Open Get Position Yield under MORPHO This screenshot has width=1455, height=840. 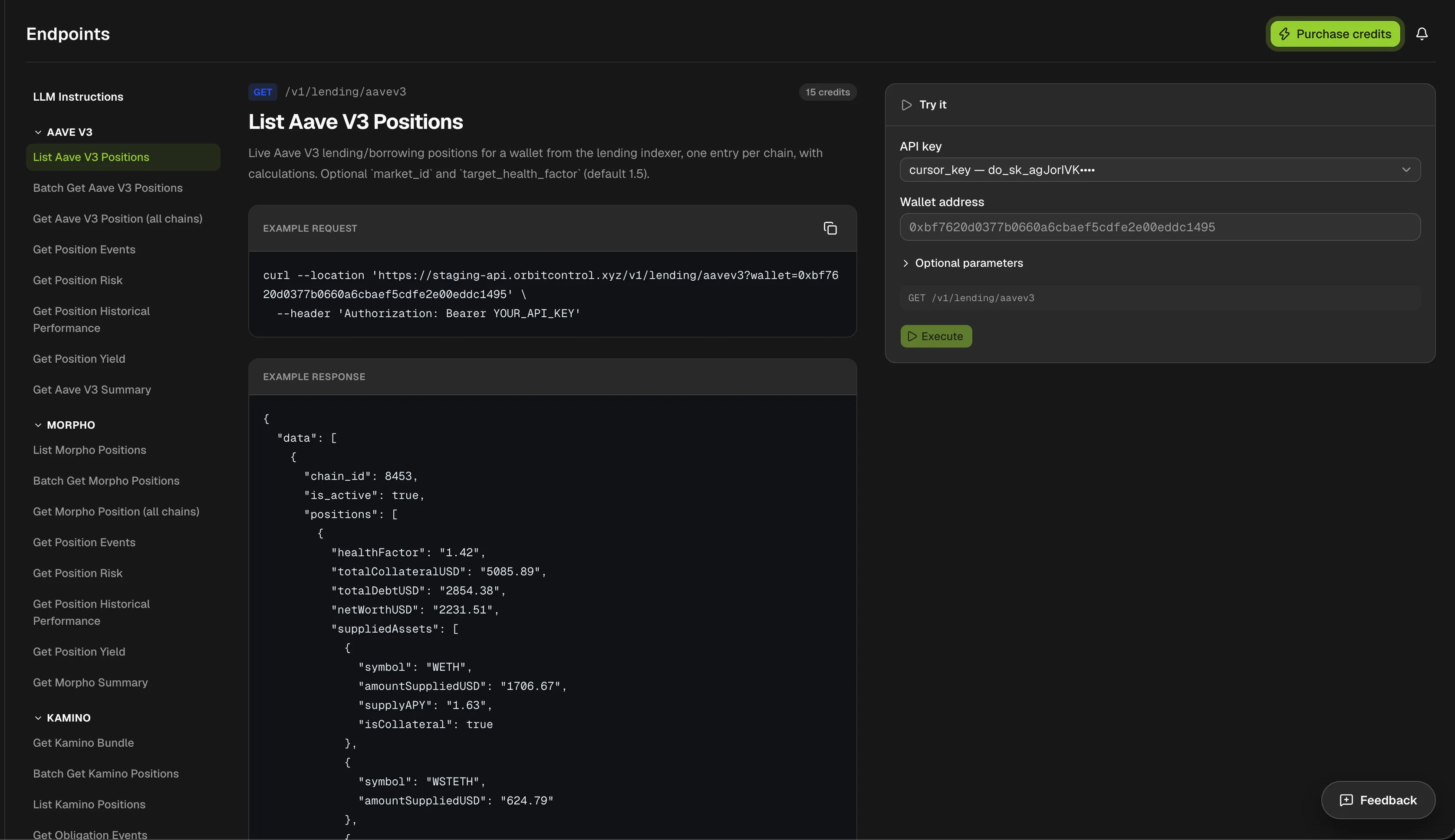[79, 652]
